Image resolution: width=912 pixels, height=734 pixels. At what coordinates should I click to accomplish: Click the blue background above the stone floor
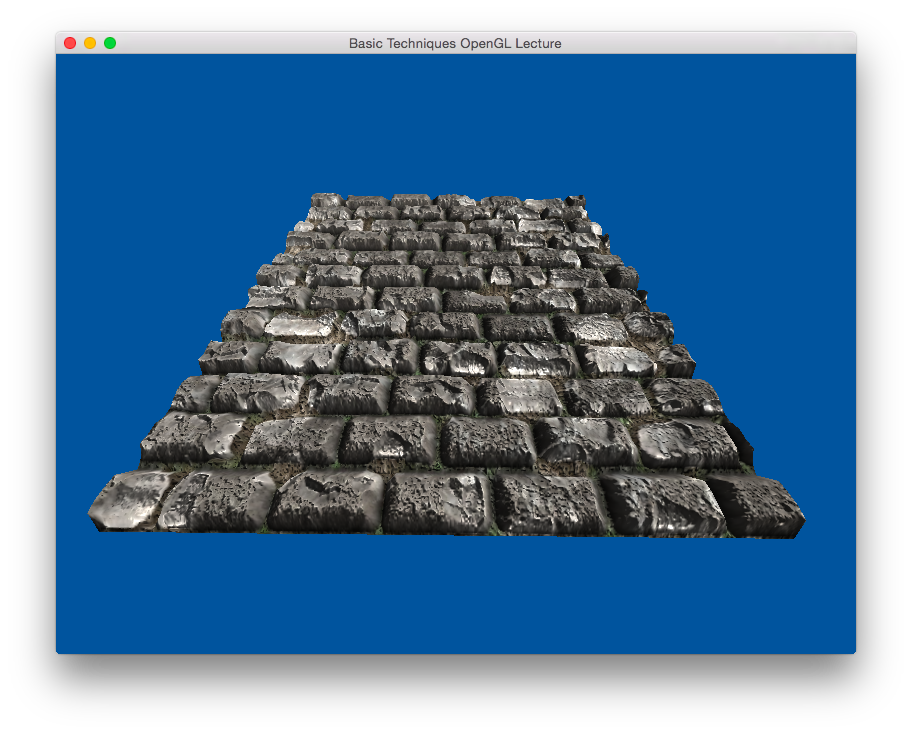coord(455,120)
